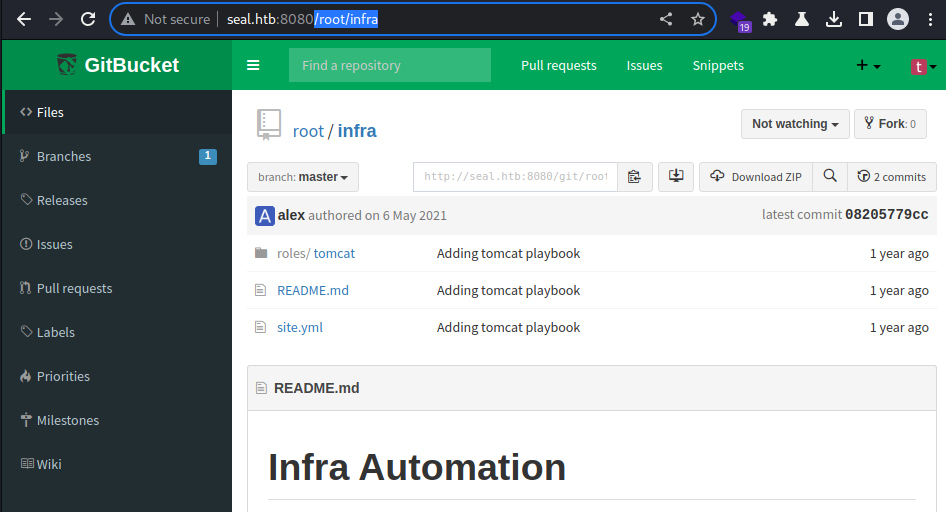Open Labels in the sidebar
The image size is (946, 512).
point(117,332)
